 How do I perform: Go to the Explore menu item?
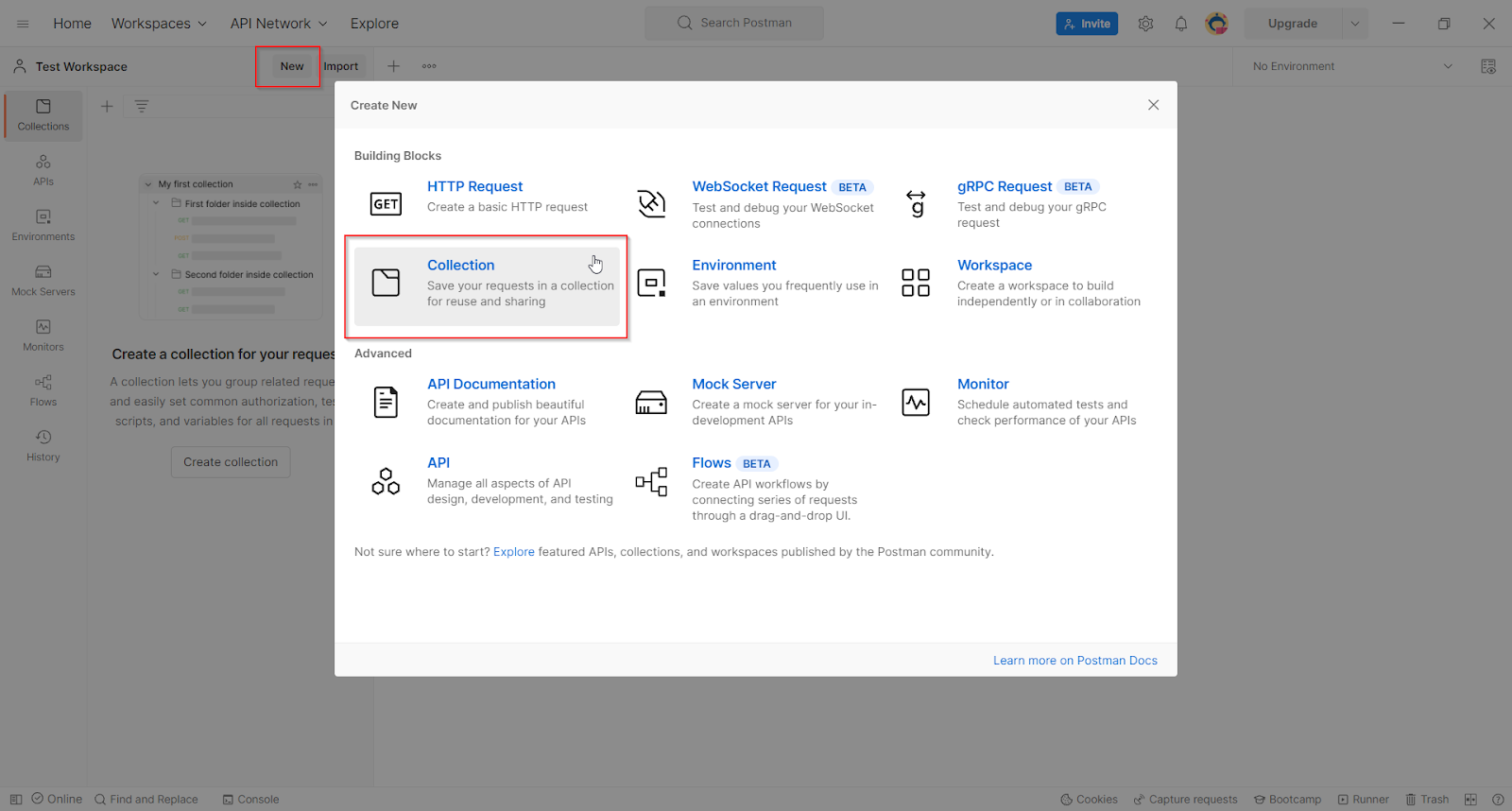pyautogui.click(x=374, y=24)
